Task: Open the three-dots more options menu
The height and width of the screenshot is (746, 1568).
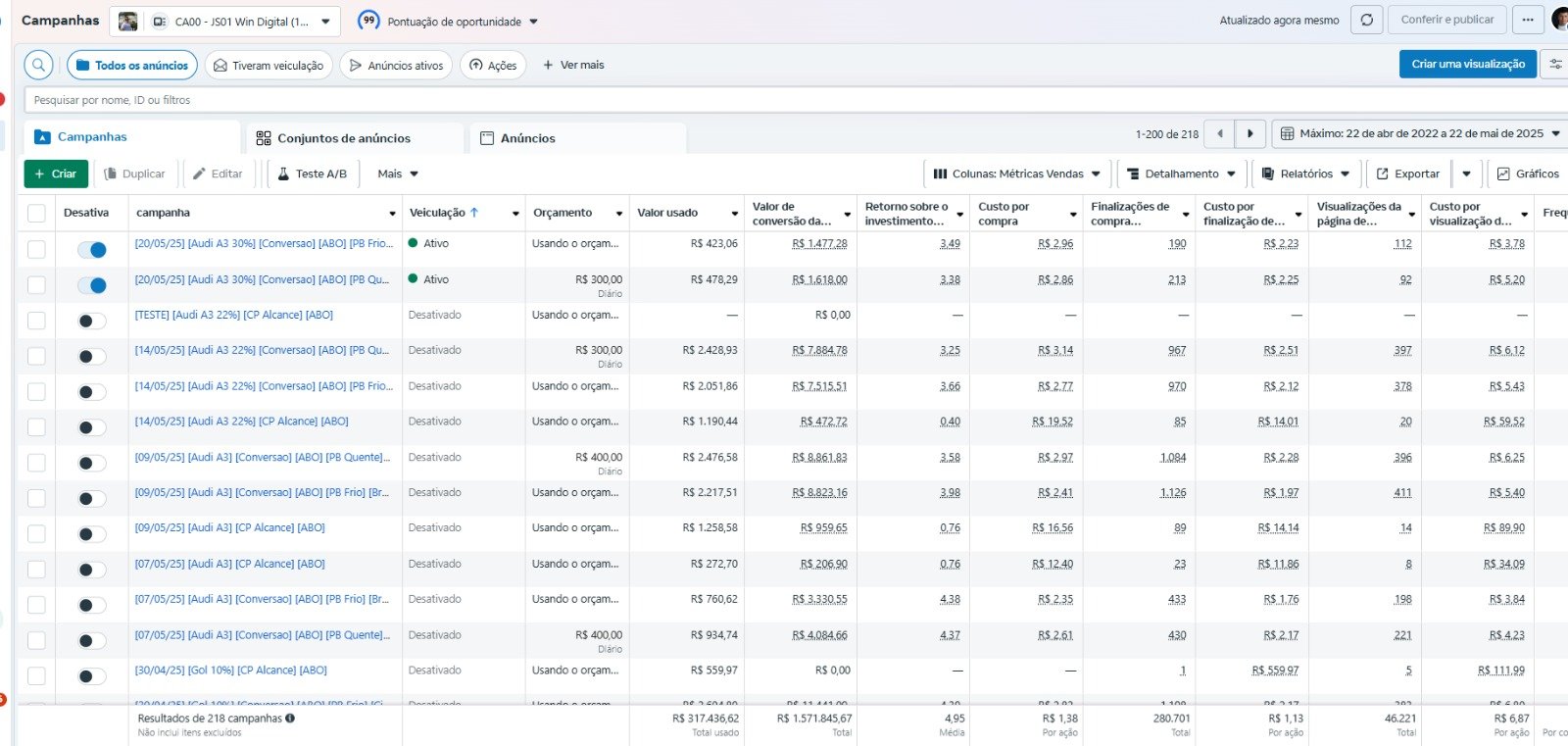Action: 1528,20
